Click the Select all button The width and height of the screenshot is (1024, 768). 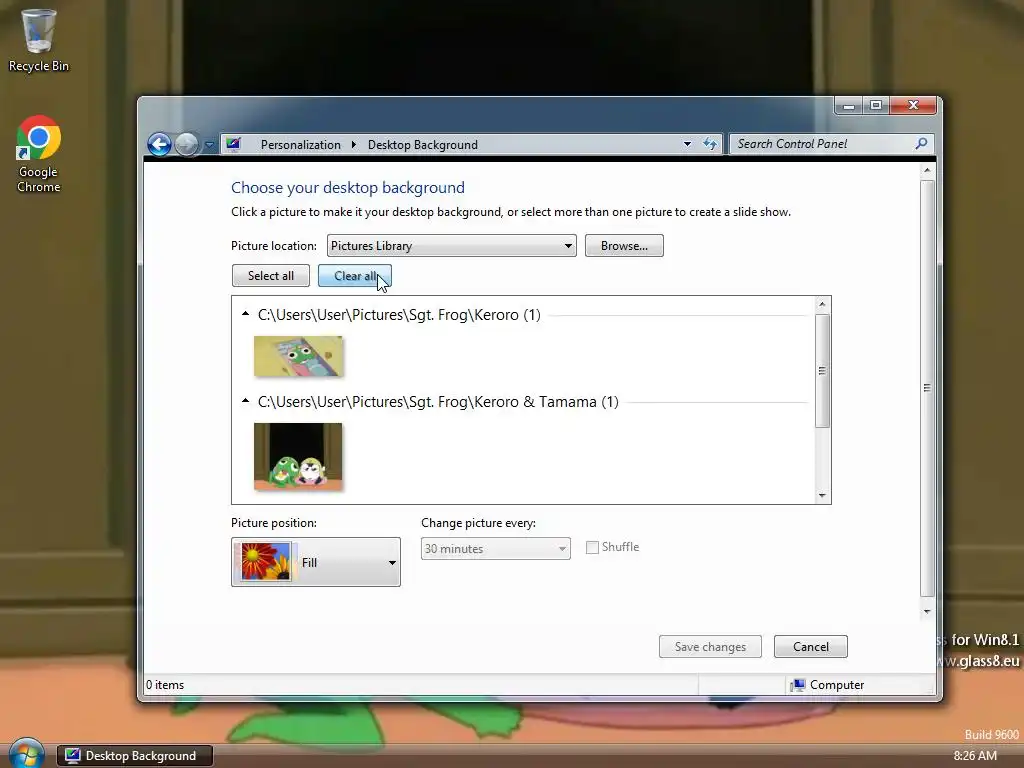pyautogui.click(x=271, y=276)
